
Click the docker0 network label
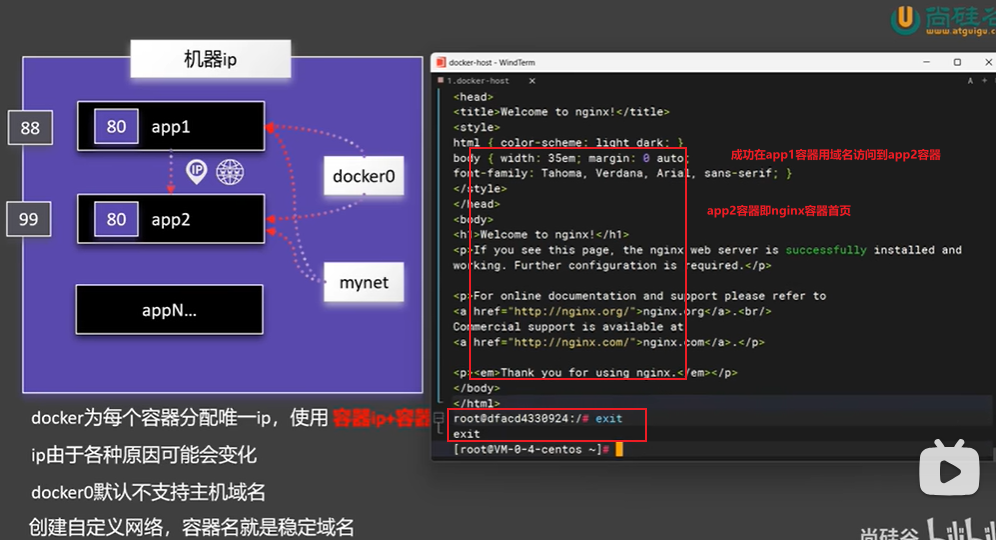pos(364,176)
